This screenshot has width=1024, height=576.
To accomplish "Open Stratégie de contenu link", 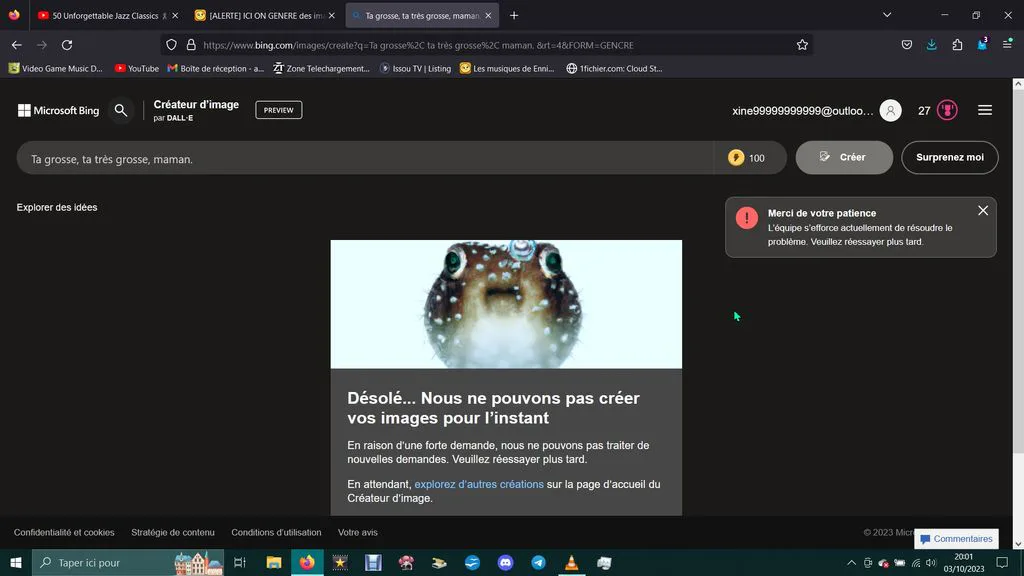I will [172, 532].
